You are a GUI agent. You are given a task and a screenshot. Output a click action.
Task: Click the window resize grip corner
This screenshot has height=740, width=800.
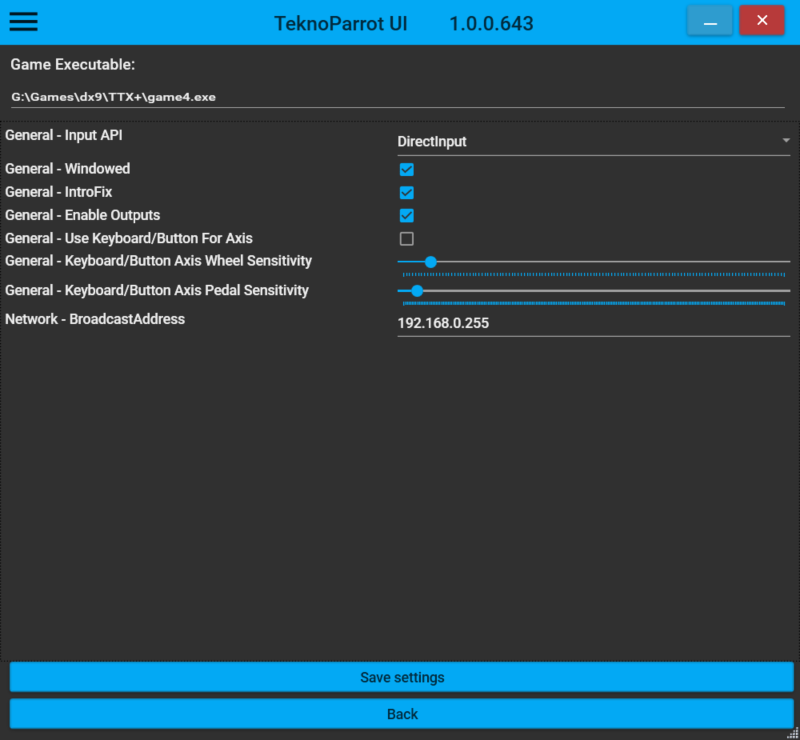pos(793,733)
